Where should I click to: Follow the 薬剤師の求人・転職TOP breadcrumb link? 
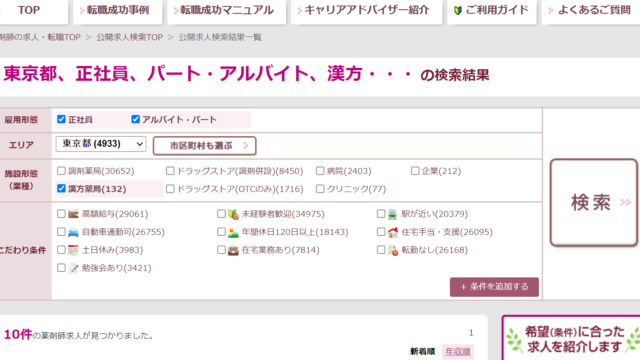point(40,37)
